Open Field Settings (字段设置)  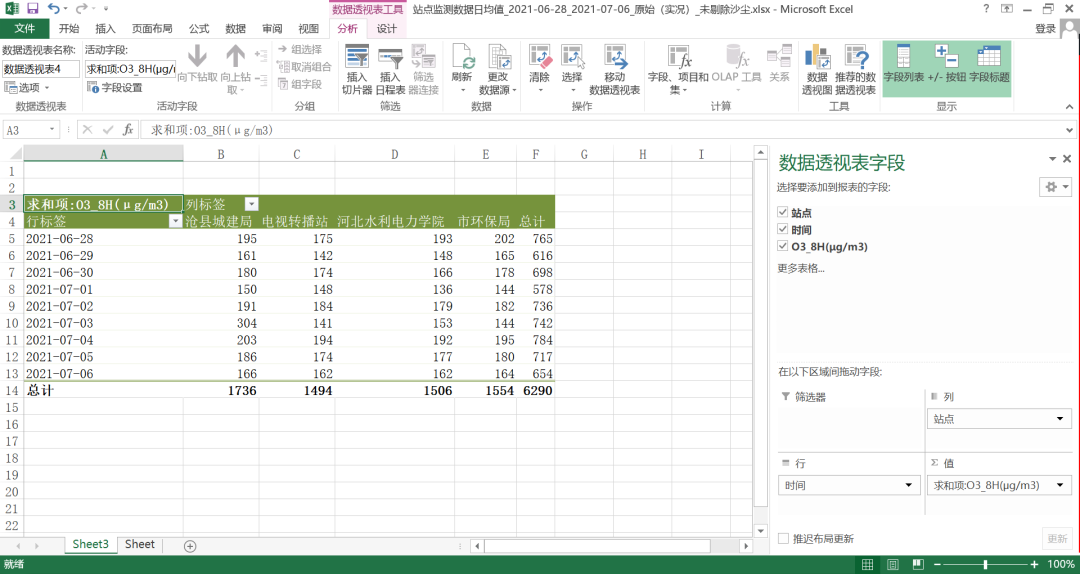[115, 88]
